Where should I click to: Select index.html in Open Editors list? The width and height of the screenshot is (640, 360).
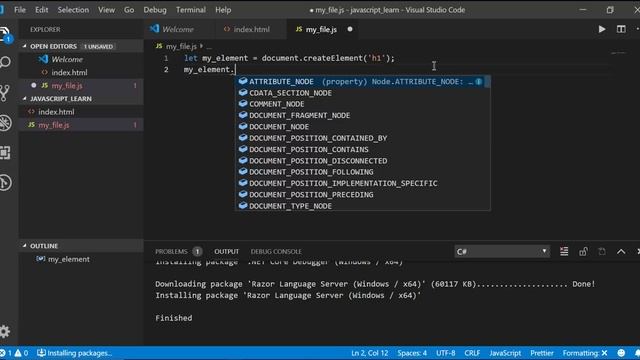coord(82,72)
